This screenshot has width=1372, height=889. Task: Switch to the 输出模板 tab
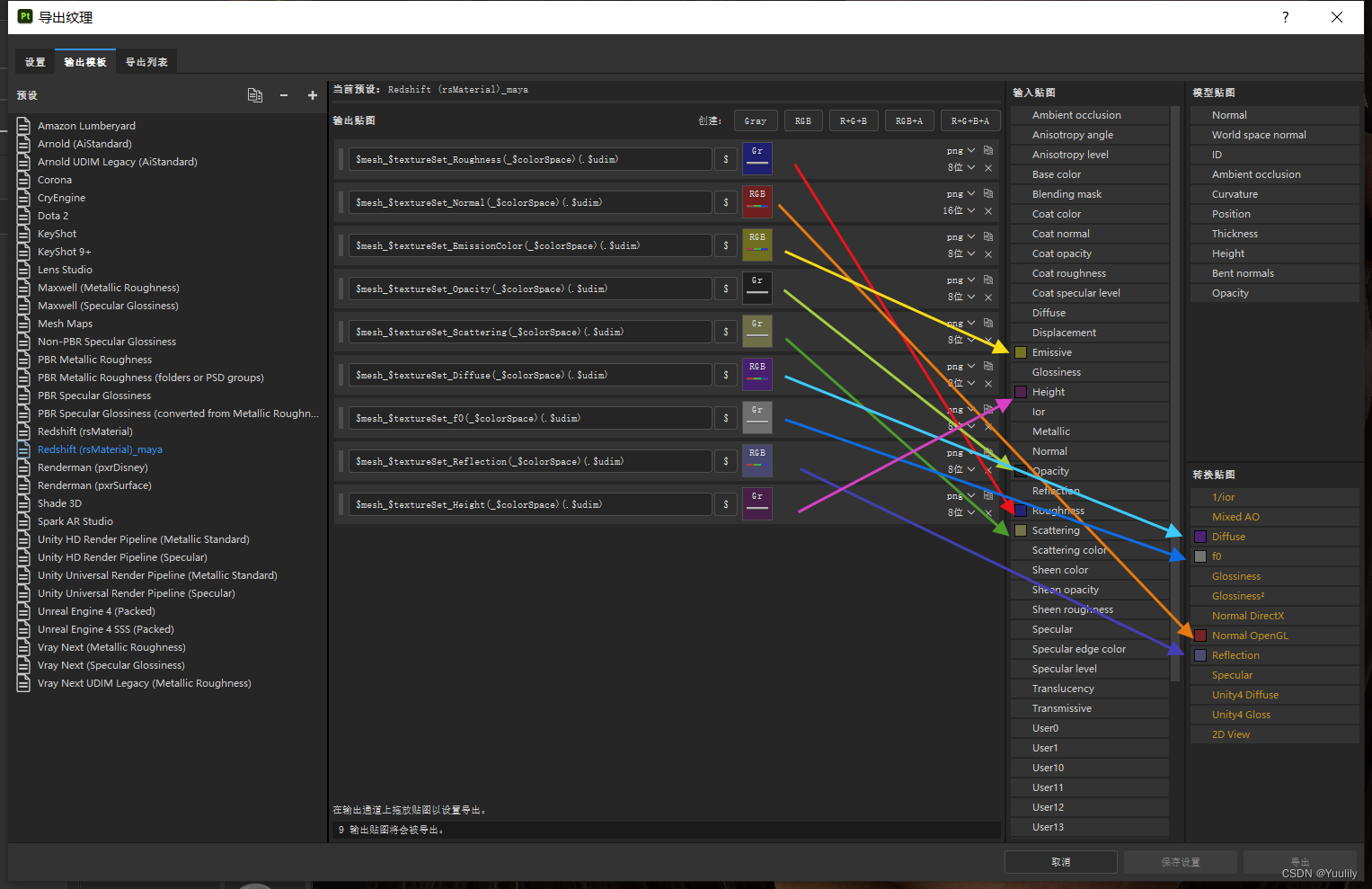click(x=85, y=62)
